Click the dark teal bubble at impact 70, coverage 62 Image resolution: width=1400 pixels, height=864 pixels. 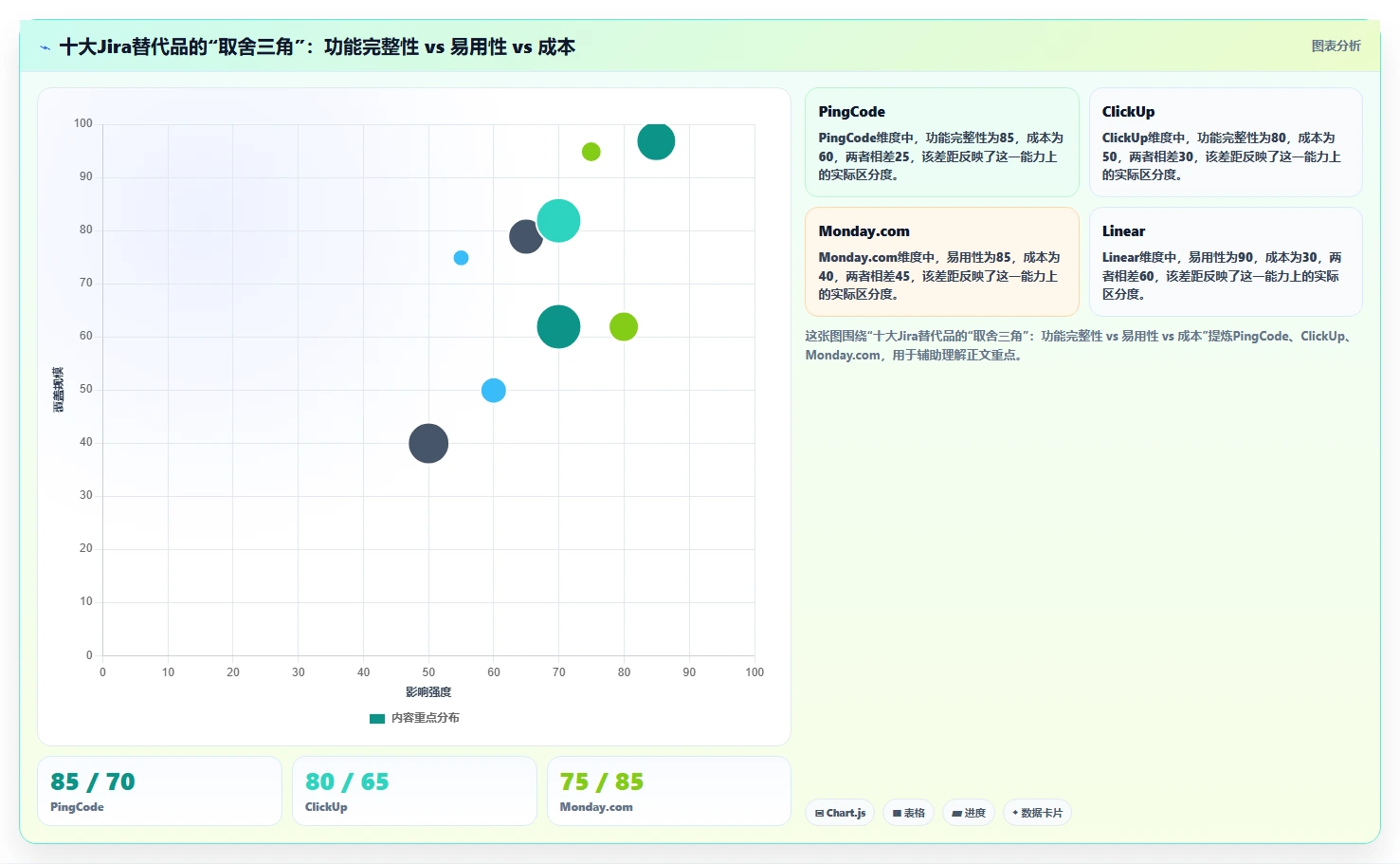pos(558,327)
